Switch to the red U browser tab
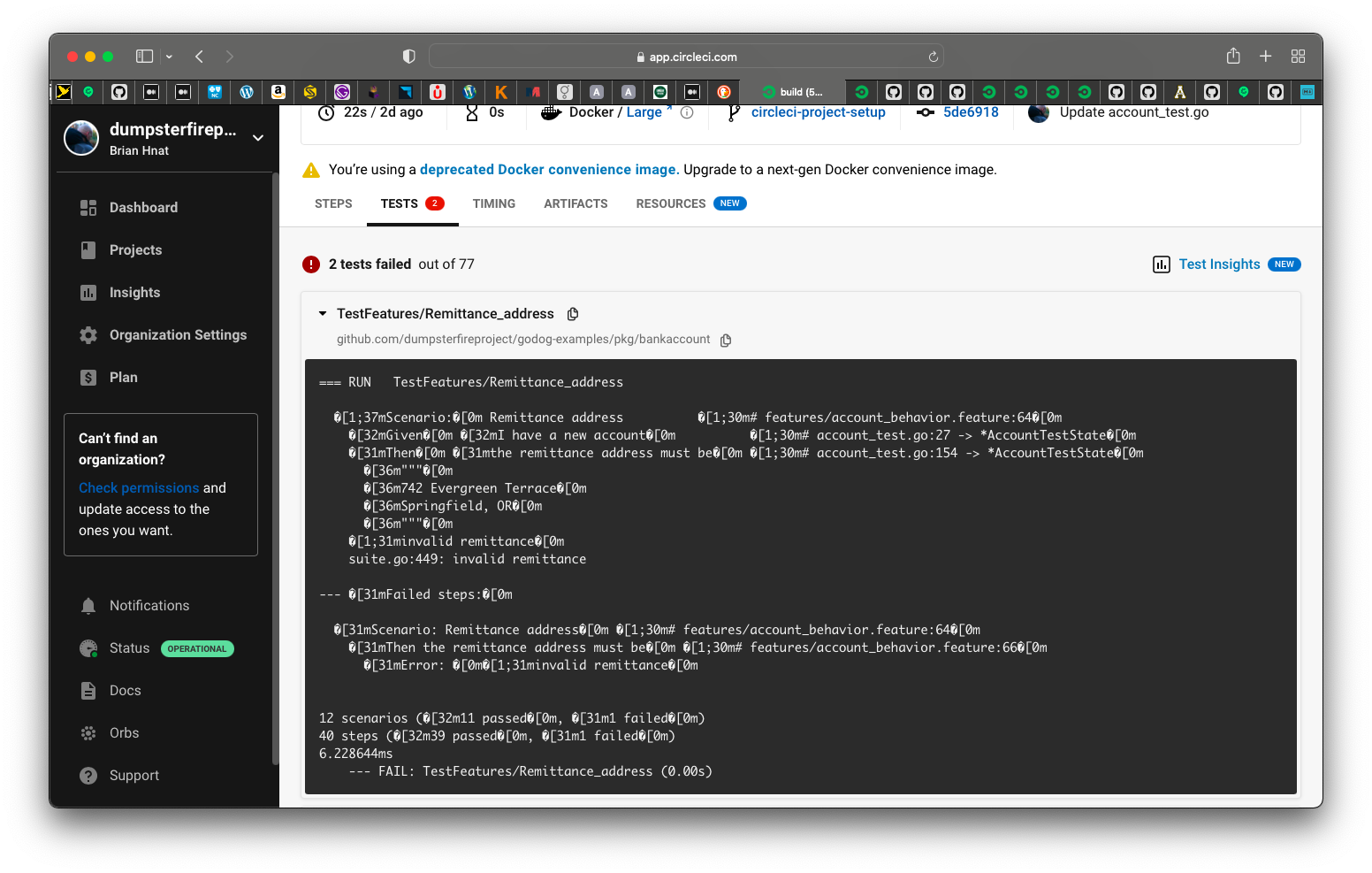Image resolution: width=1372 pixels, height=873 pixels. click(438, 92)
